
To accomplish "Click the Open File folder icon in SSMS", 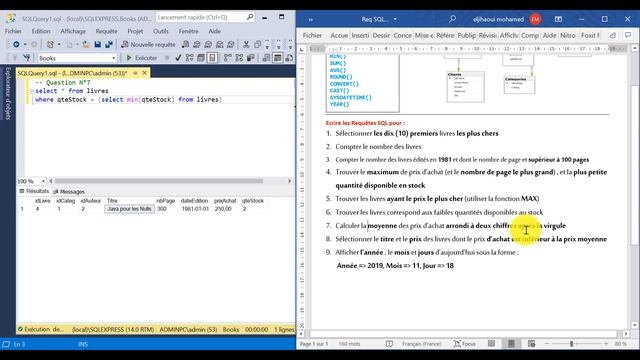I will pos(86,44).
